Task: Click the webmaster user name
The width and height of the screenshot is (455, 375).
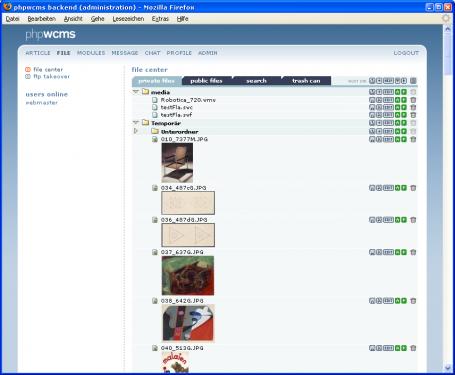Action: coord(42,103)
